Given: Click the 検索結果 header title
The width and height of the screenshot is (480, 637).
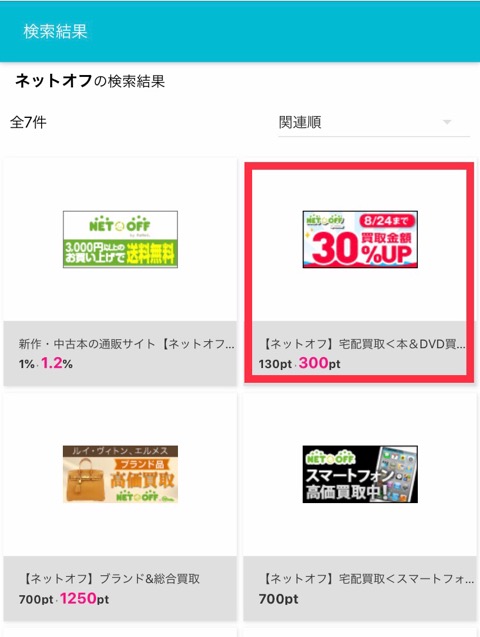Looking at the screenshot, I should click(x=55, y=32).
